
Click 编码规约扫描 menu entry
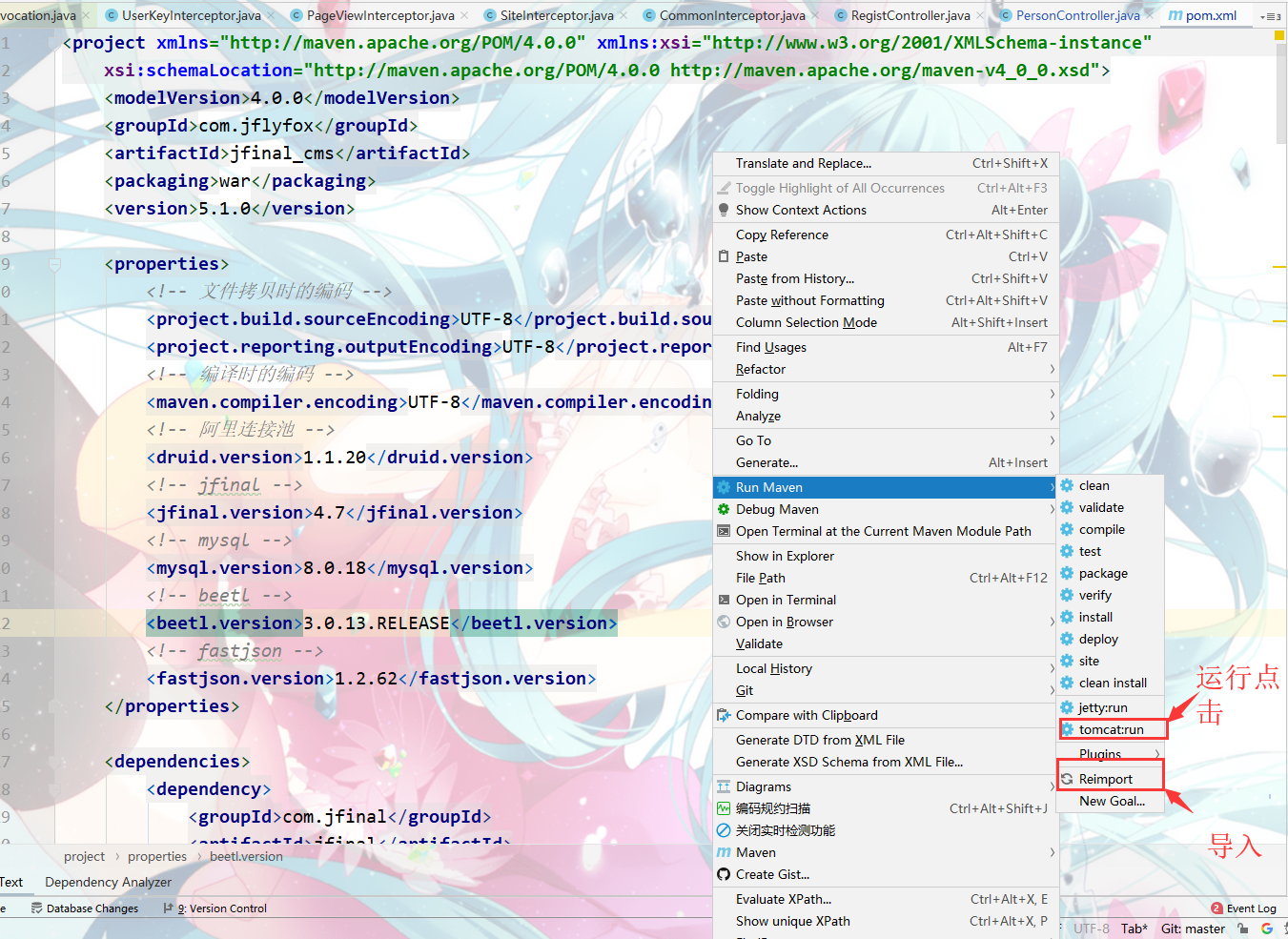886,808
